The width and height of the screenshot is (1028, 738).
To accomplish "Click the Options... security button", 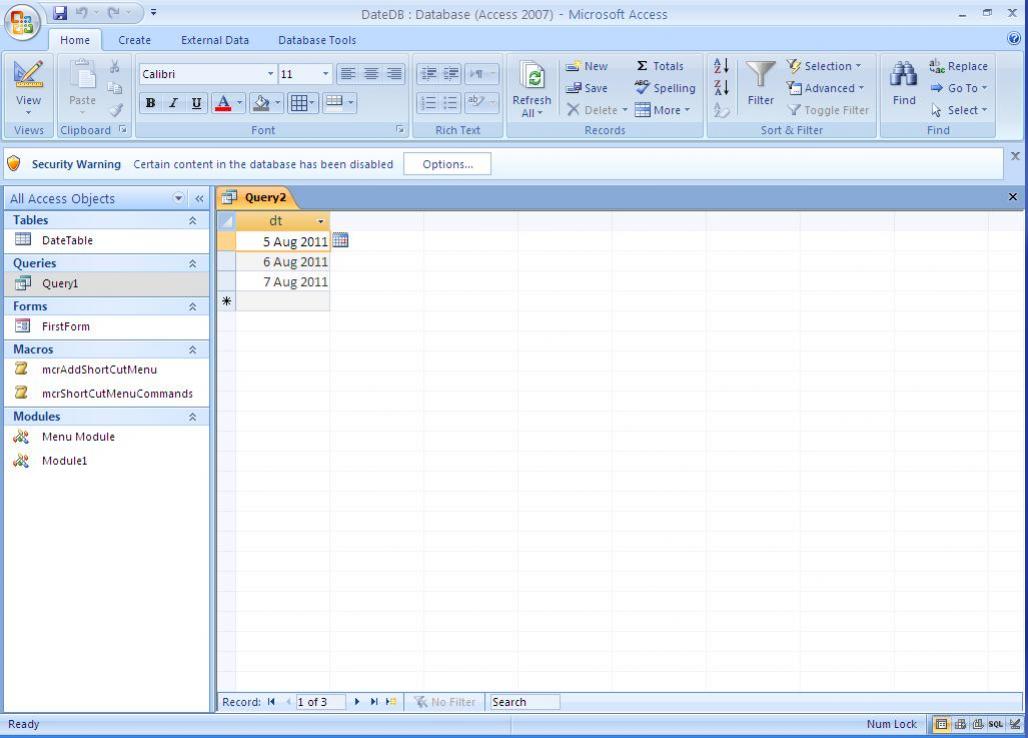I will click(447, 164).
